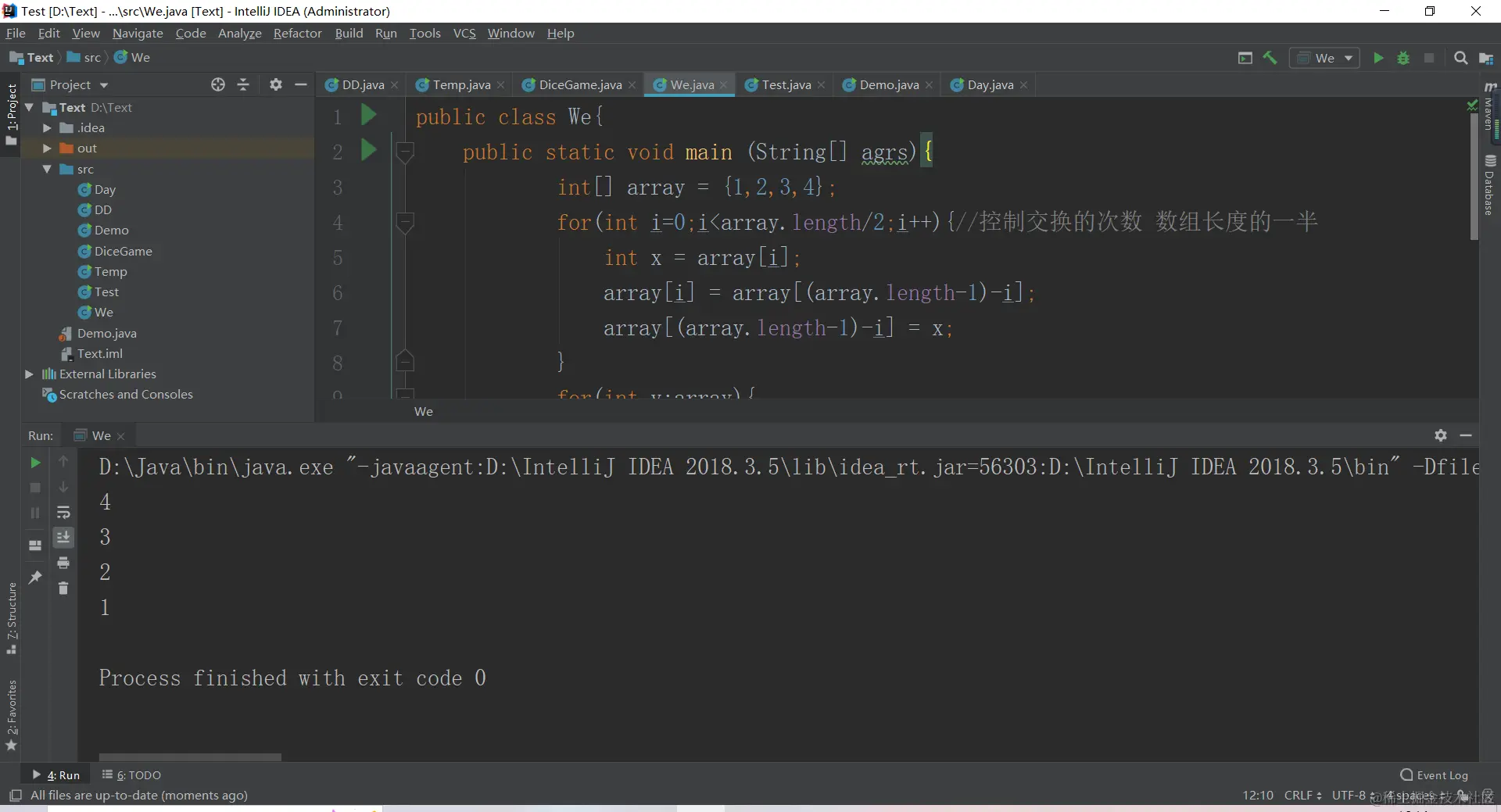Open the File menu
Screen dimensions: 1501x812
point(16,33)
